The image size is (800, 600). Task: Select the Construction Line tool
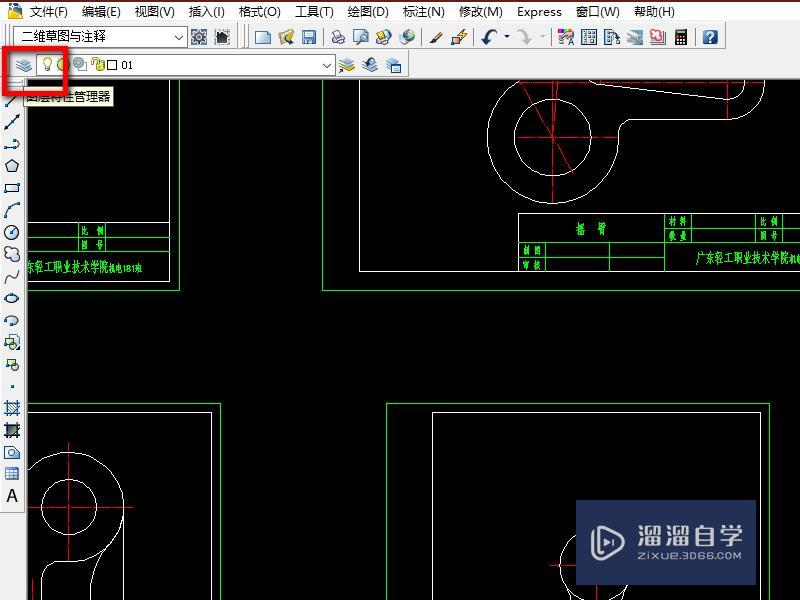point(12,121)
